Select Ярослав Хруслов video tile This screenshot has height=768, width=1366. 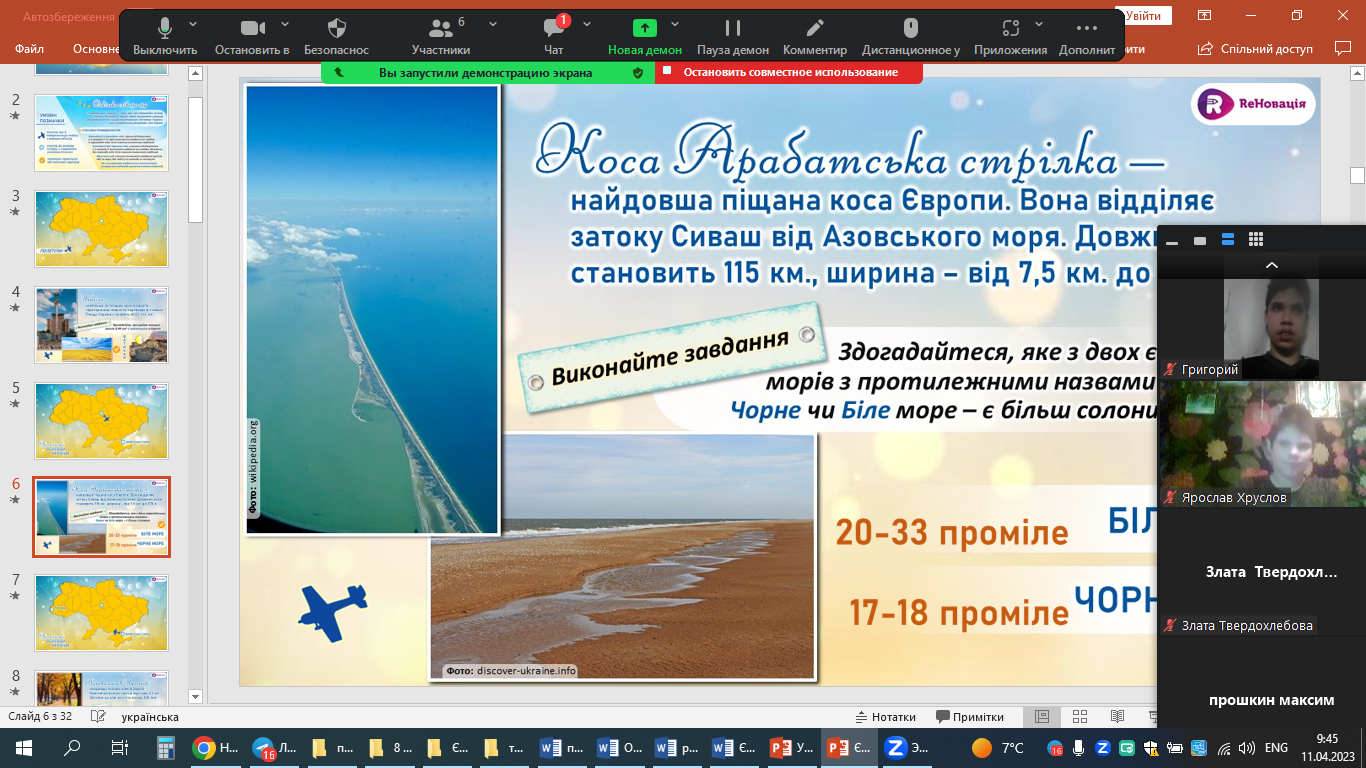coord(1262,444)
